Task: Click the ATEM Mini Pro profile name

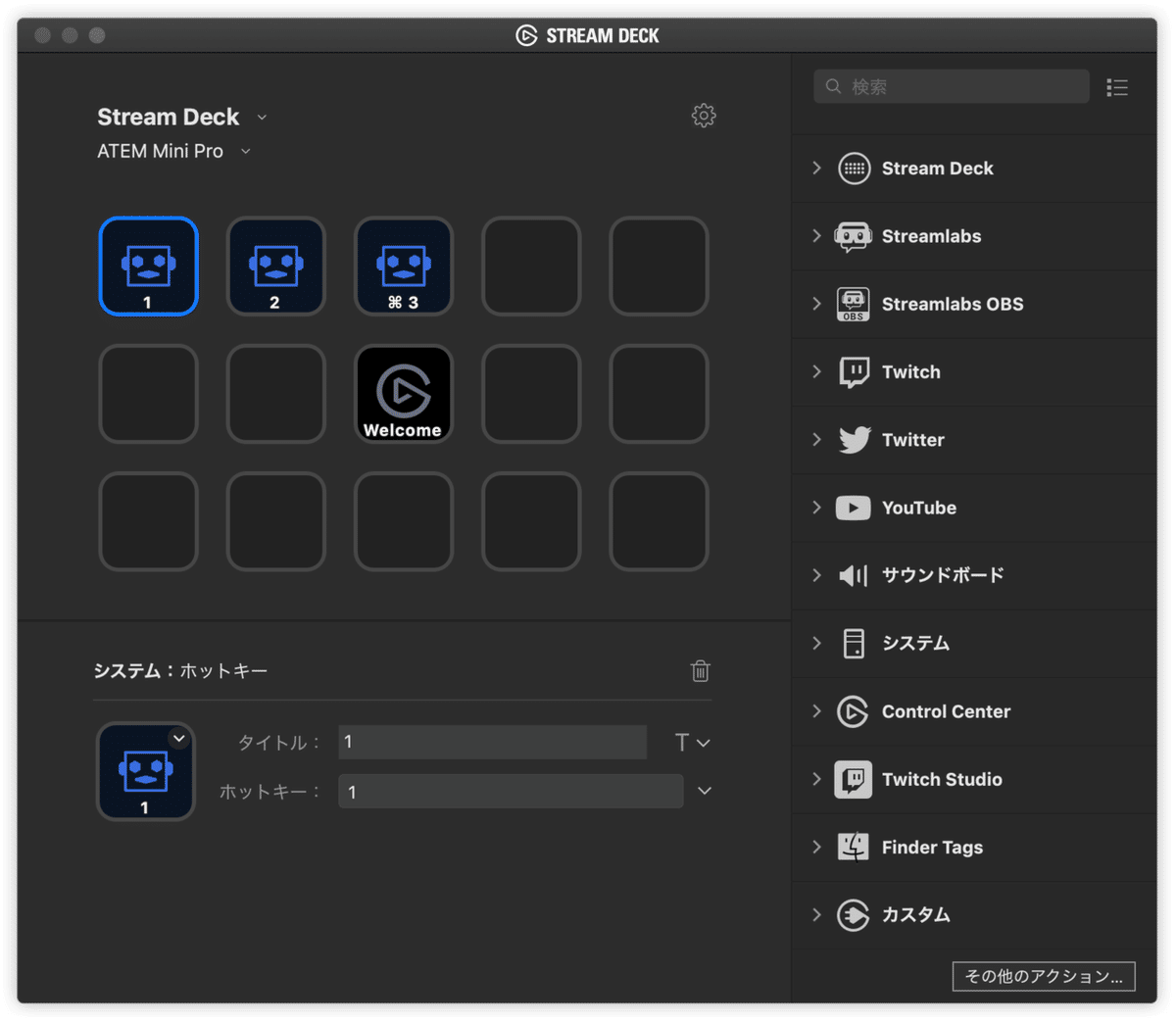Action: [x=160, y=152]
